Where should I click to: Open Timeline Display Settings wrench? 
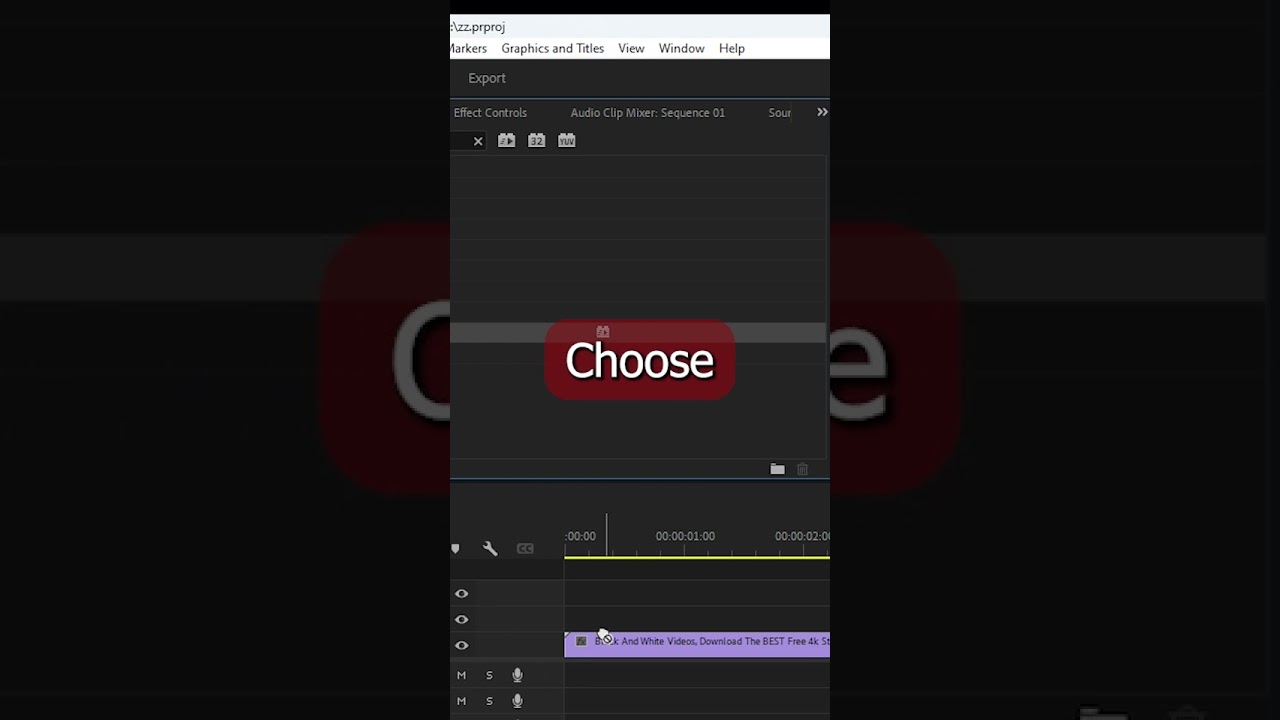coord(490,548)
